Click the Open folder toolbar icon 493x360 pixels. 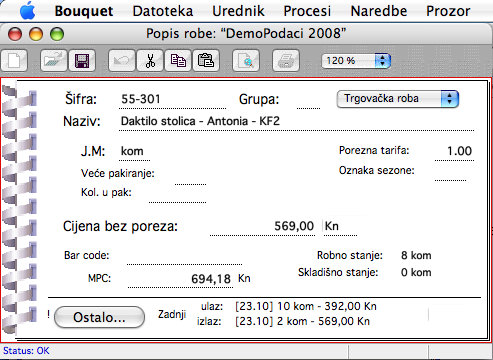point(54,61)
